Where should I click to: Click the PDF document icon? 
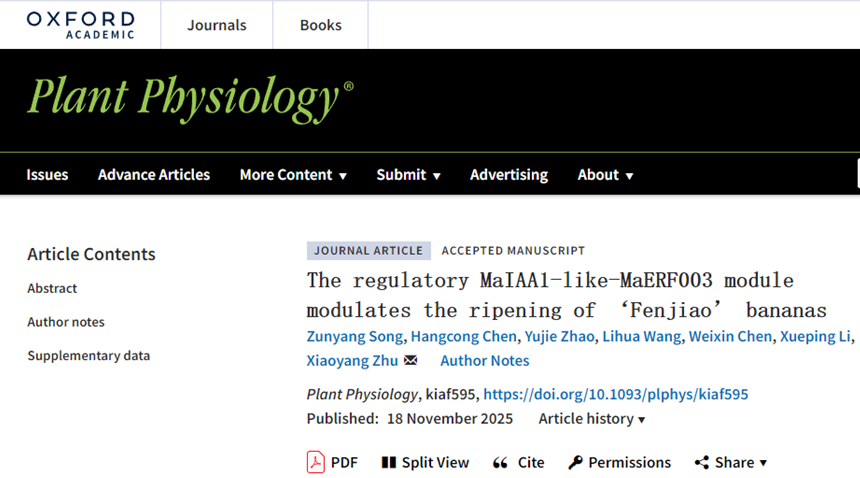pyautogui.click(x=316, y=462)
